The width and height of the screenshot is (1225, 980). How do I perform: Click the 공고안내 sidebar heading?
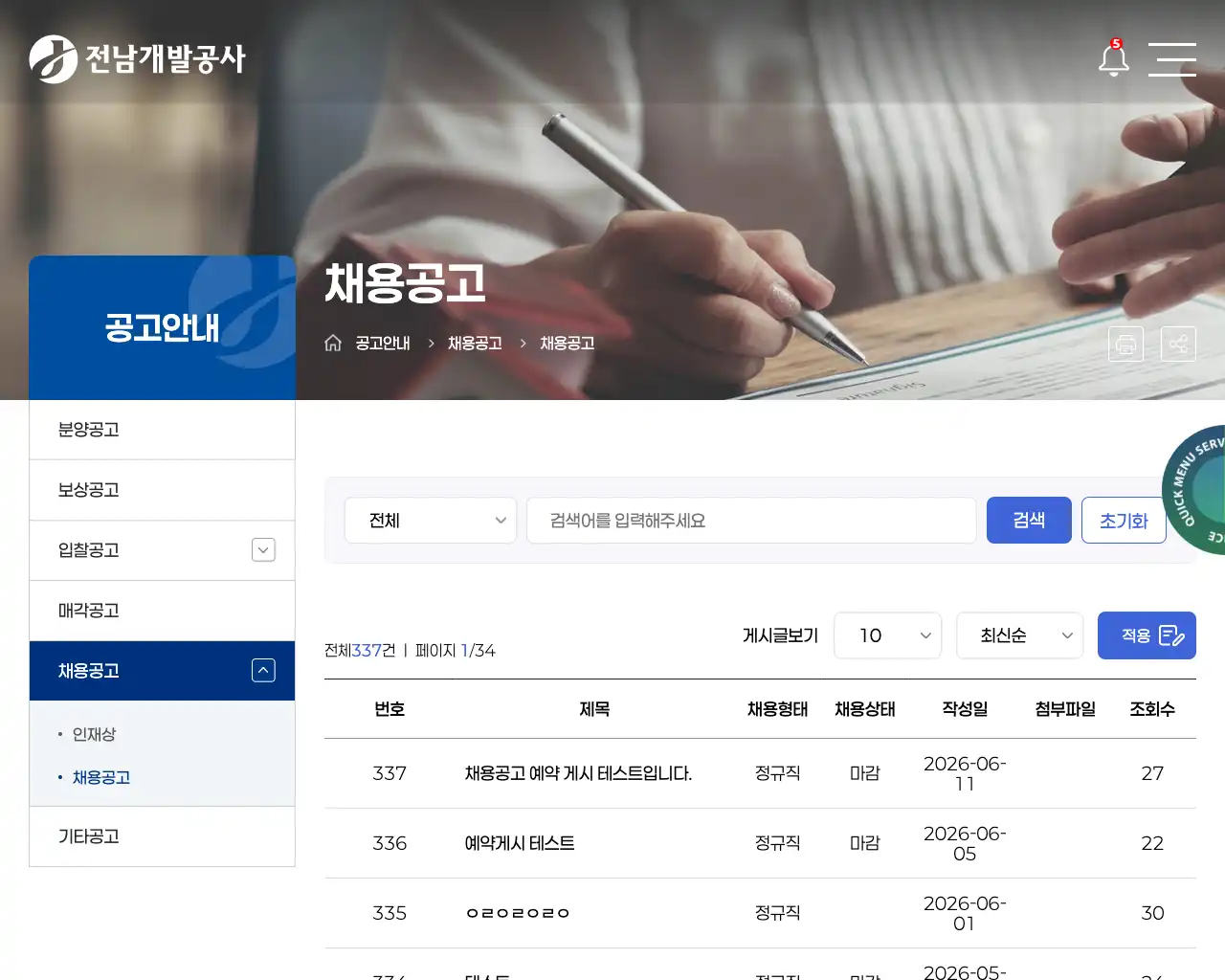(162, 328)
